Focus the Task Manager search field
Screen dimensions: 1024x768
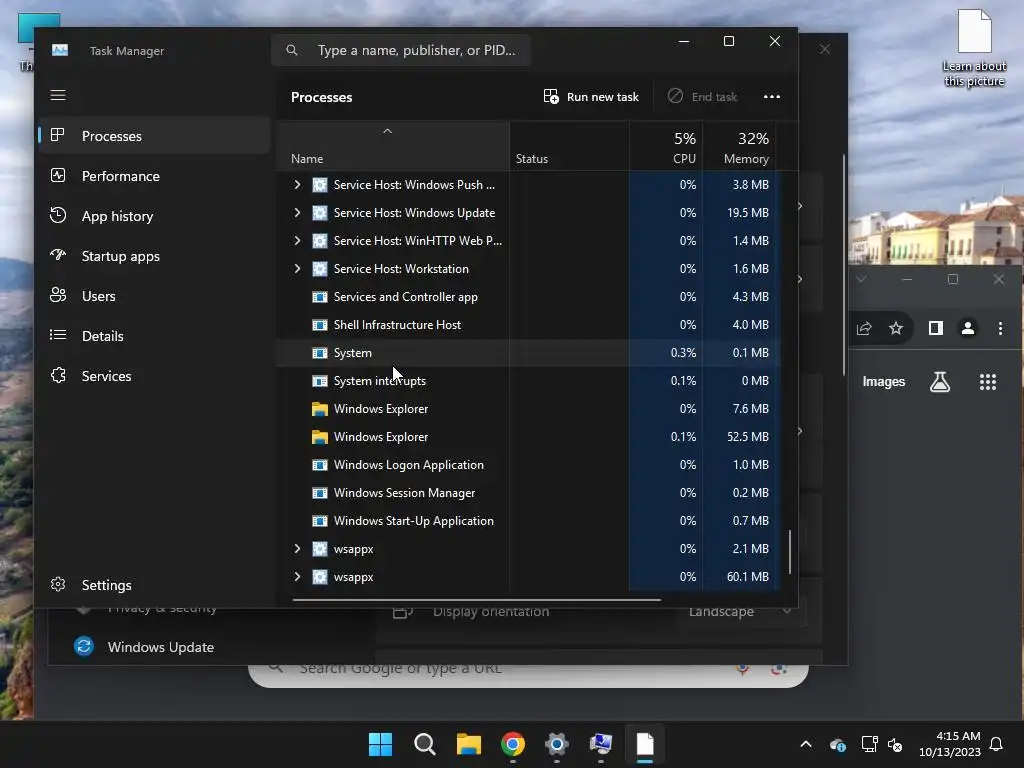click(x=401, y=50)
